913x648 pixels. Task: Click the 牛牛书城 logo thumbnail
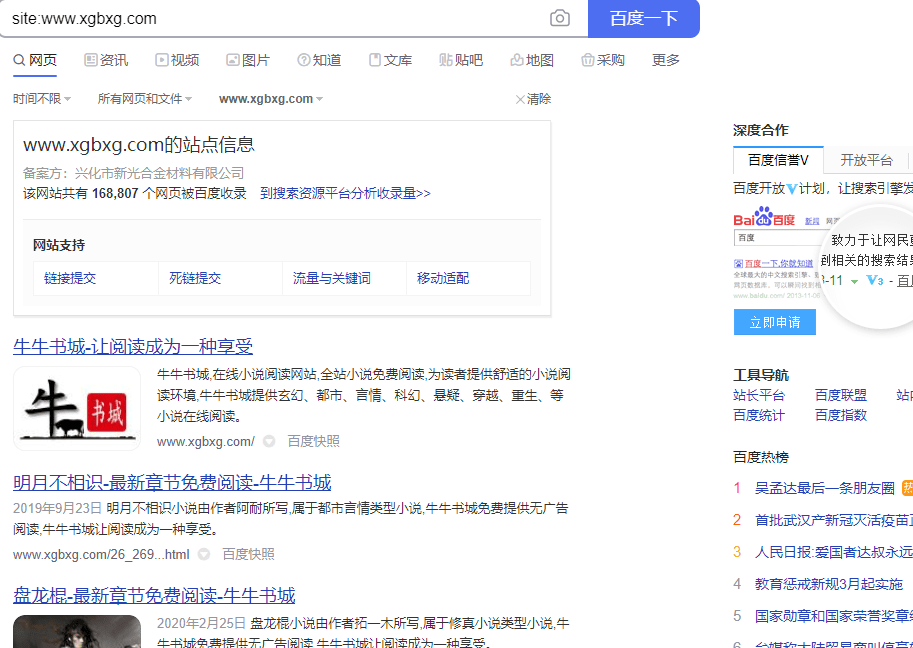[x=77, y=408]
